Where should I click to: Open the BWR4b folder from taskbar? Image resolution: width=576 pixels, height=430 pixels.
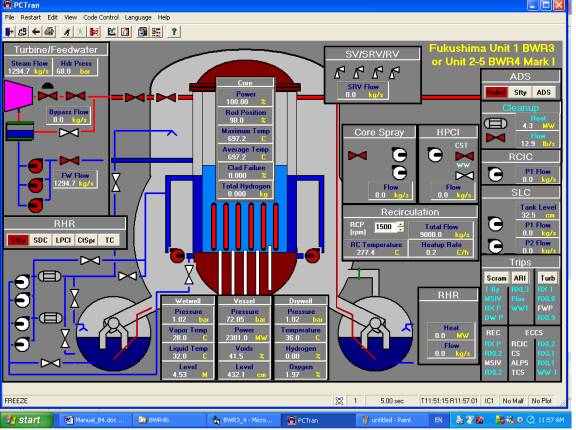coord(169,420)
